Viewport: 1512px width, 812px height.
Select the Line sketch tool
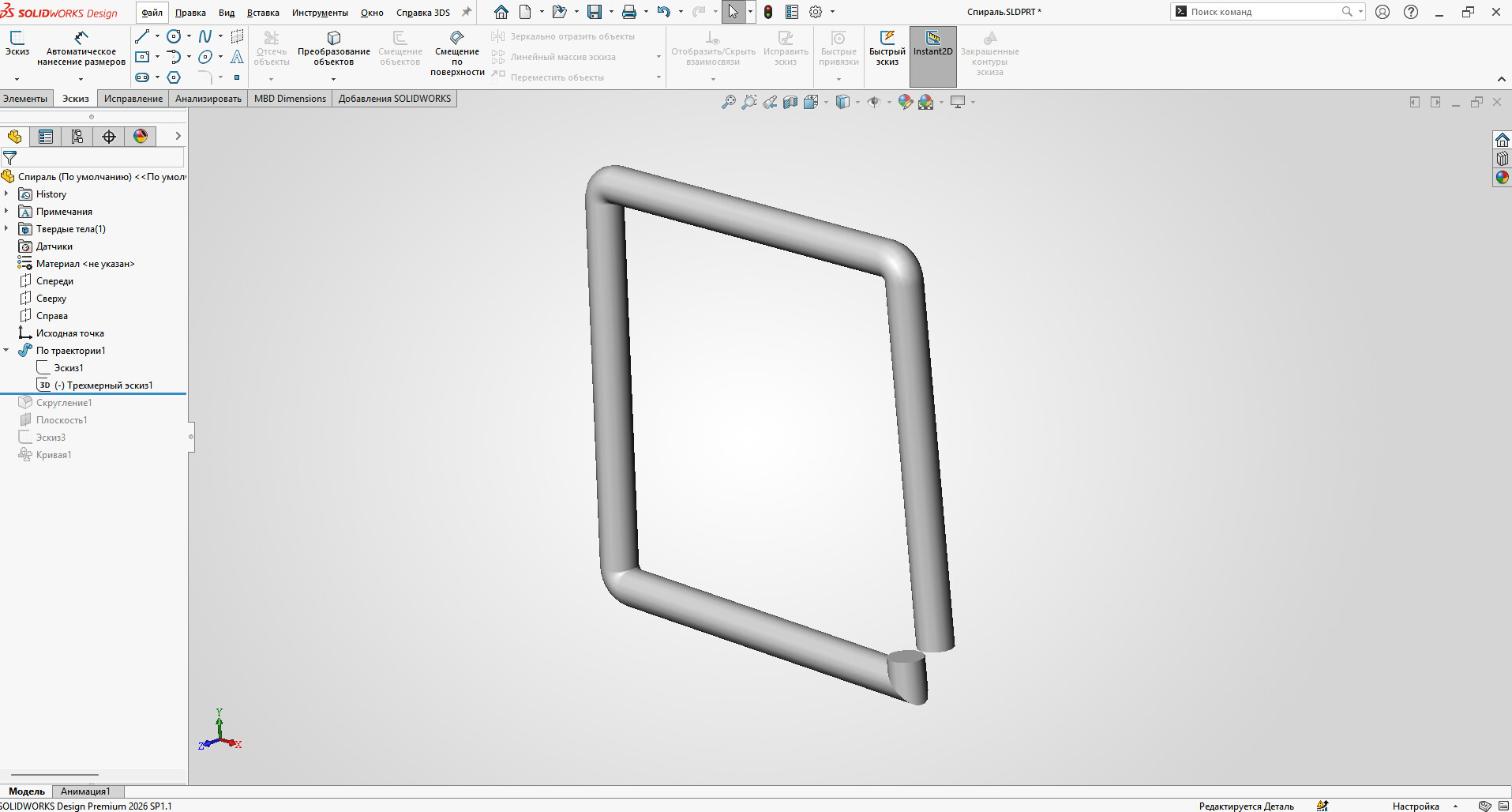pos(142,36)
